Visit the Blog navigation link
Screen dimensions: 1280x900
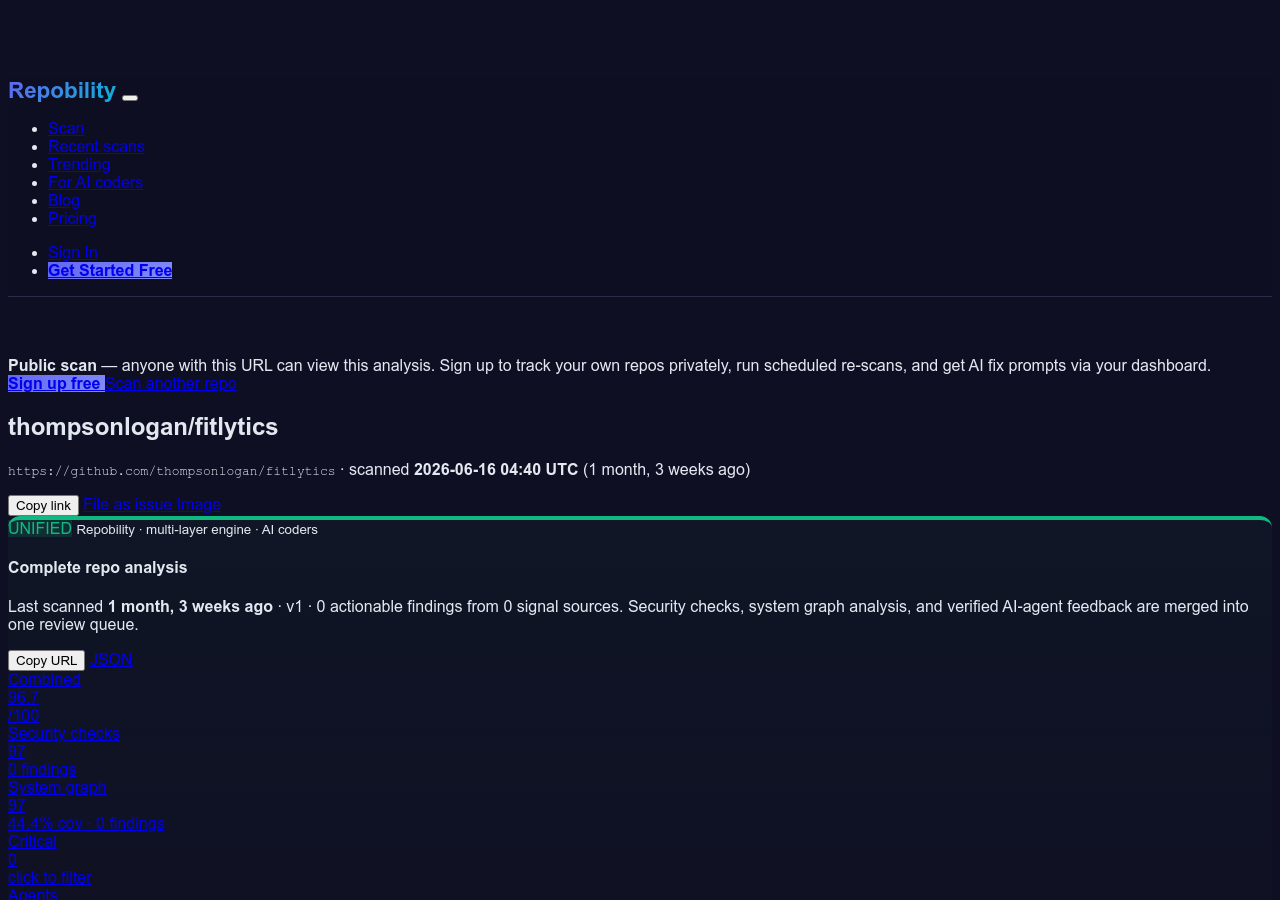click(x=64, y=200)
